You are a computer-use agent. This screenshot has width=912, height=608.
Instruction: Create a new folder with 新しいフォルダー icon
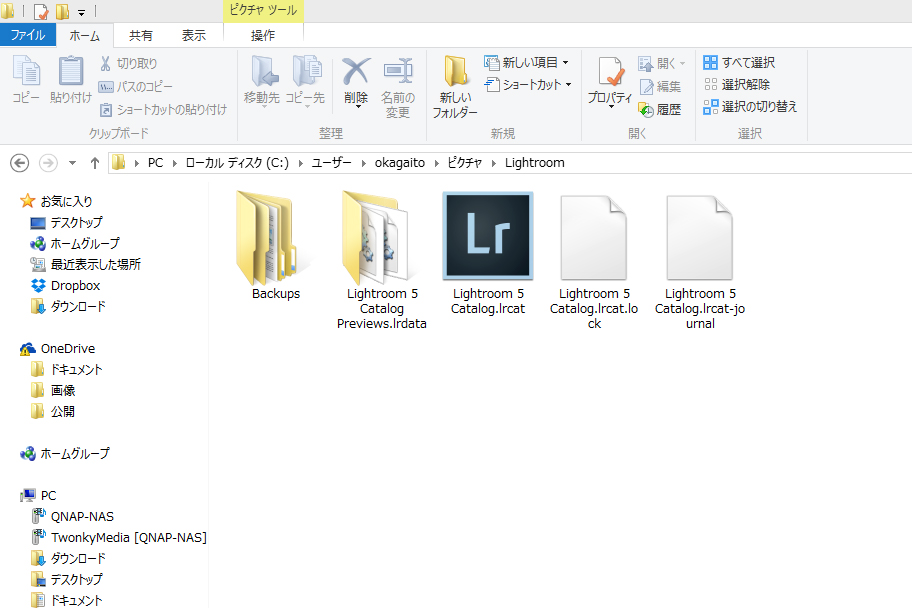point(455,72)
